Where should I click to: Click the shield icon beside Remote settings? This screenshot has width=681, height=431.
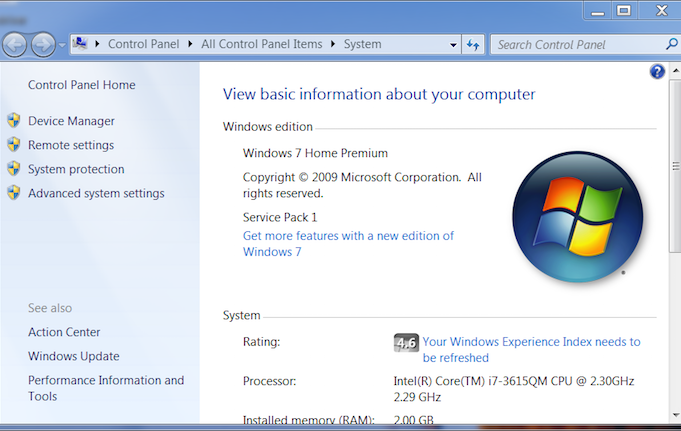[x=14, y=144]
